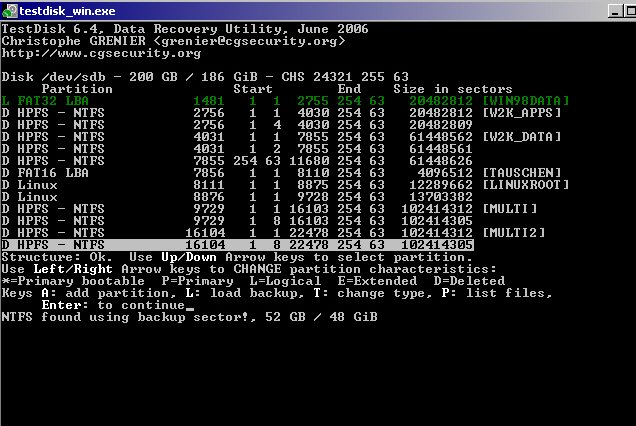Click the 'Size in sectors' column header

pos(453,89)
